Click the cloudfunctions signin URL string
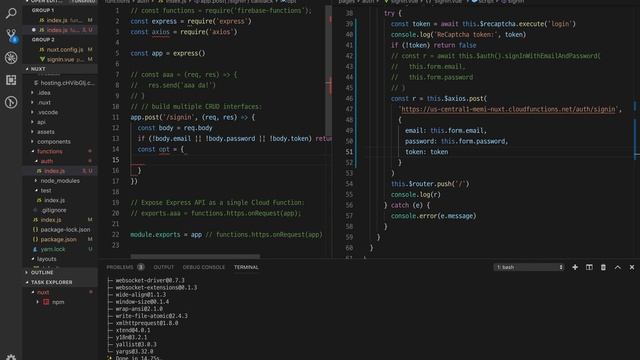The width and height of the screenshot is (640, 360). pyautogui.click(x=509, y=109)
